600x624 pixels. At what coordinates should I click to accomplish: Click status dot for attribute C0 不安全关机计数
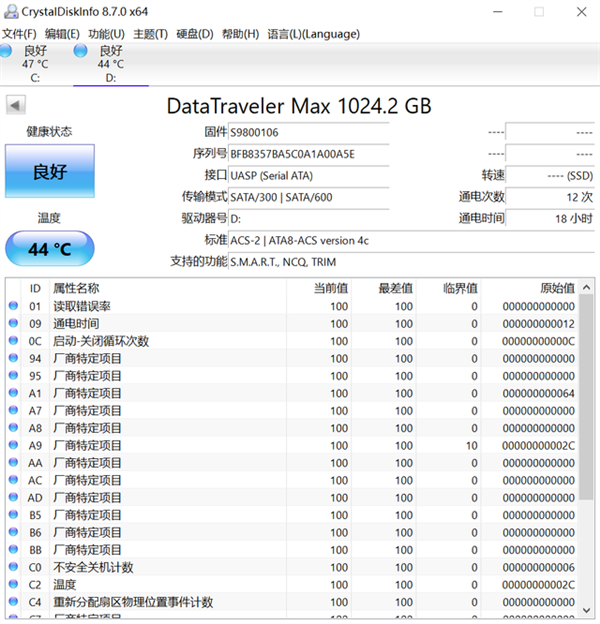[x=14, y=567]
